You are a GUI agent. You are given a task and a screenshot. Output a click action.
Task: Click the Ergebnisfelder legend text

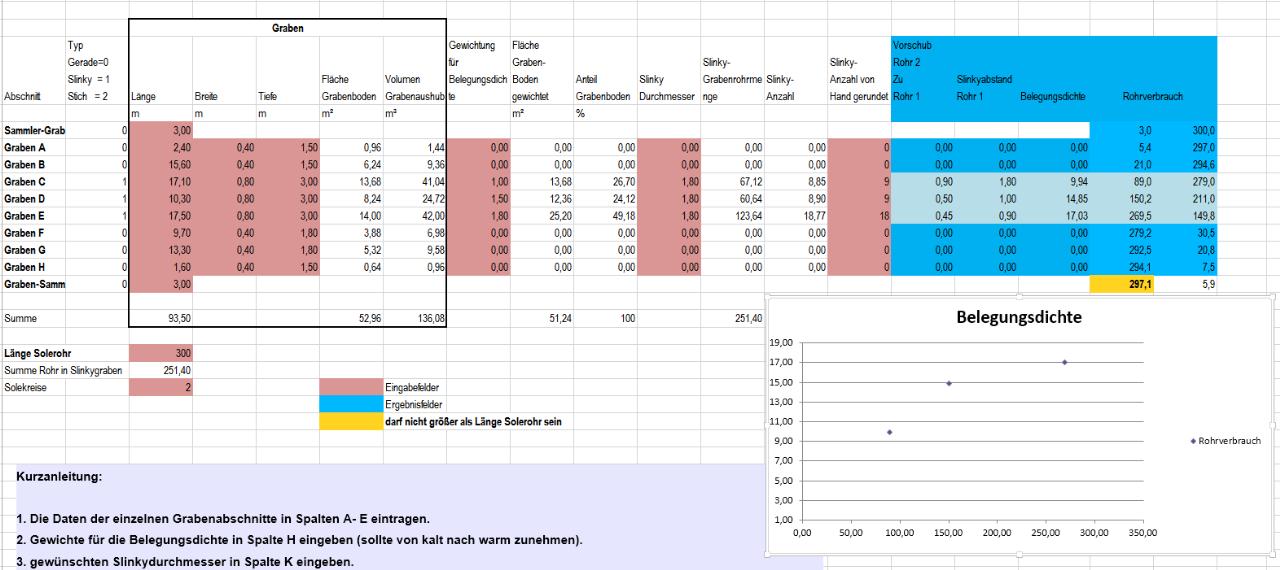point(414,404)
